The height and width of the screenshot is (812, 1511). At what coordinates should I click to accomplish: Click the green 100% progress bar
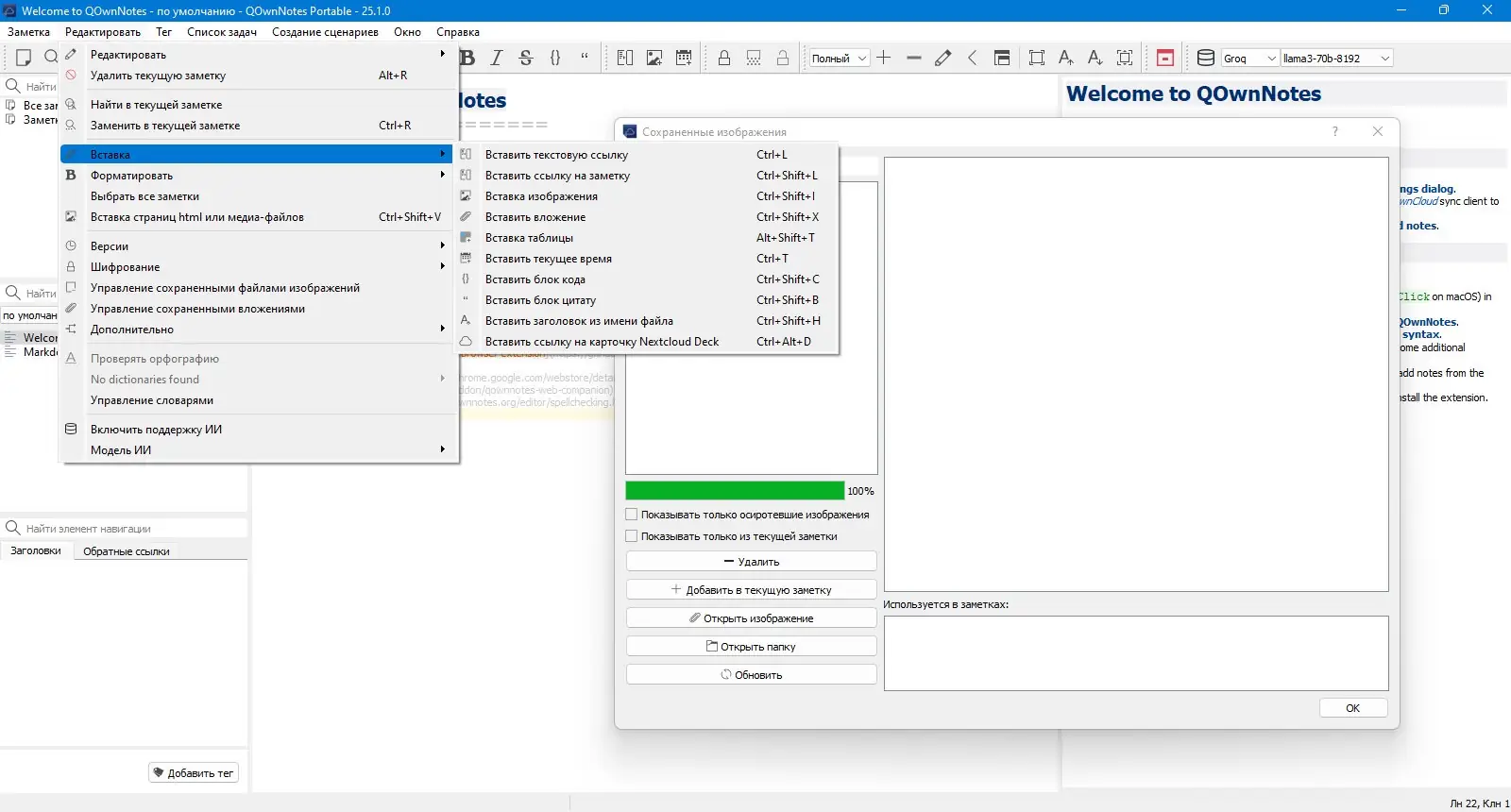pyautogui.click(x=735, y=491)
